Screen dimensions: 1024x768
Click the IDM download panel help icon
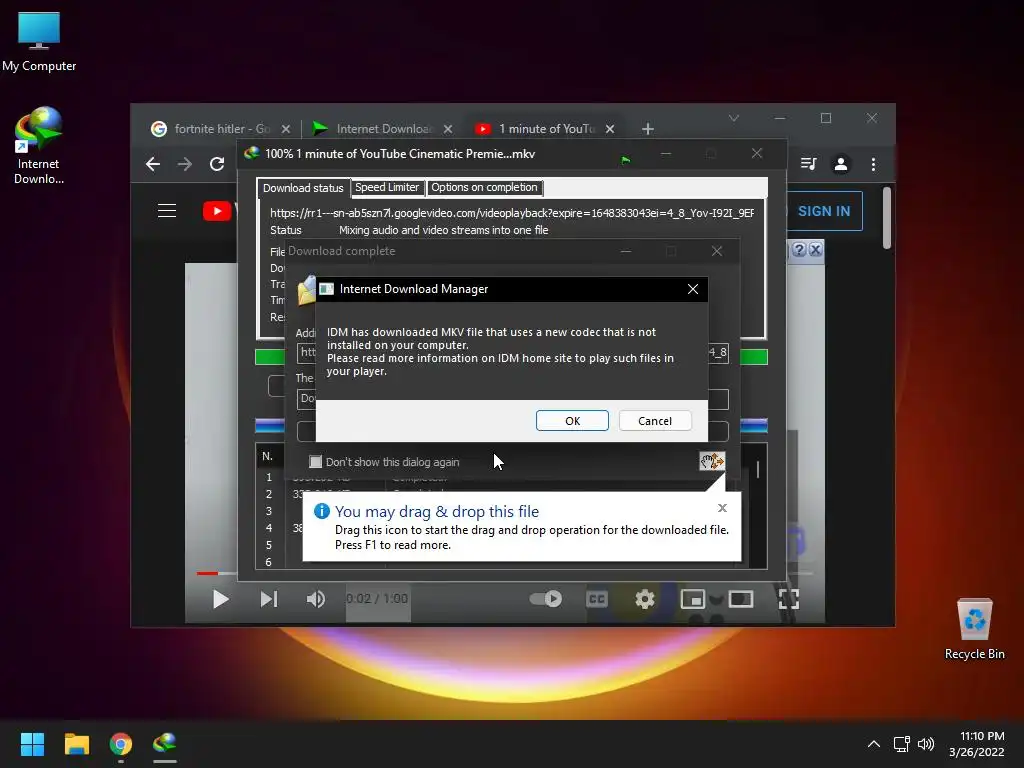click(x=799, y=249)
